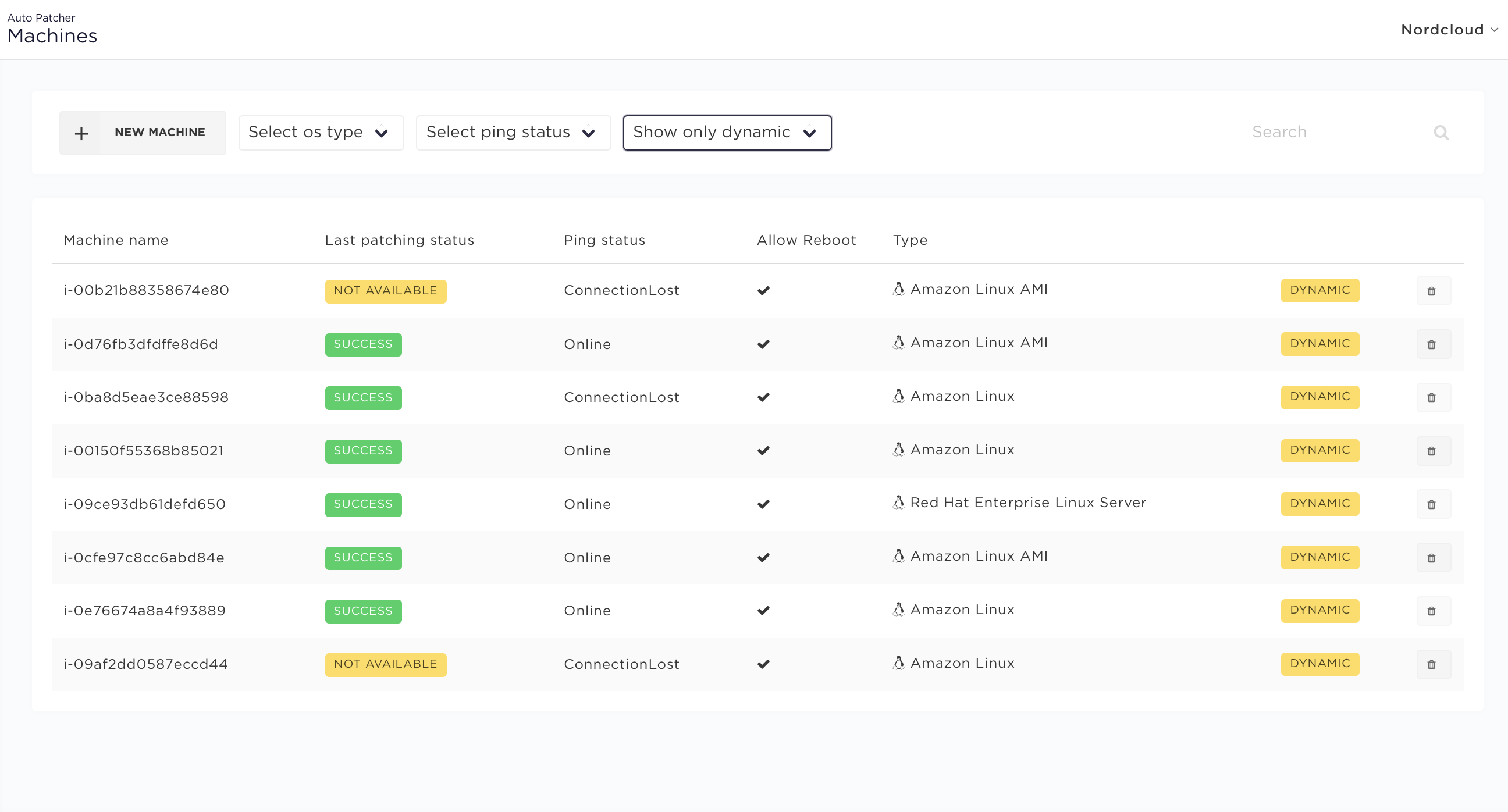Viewport: 1508px width, 812px height.
Task: Expand the Nordcloud account menu
Action: 1449,30
